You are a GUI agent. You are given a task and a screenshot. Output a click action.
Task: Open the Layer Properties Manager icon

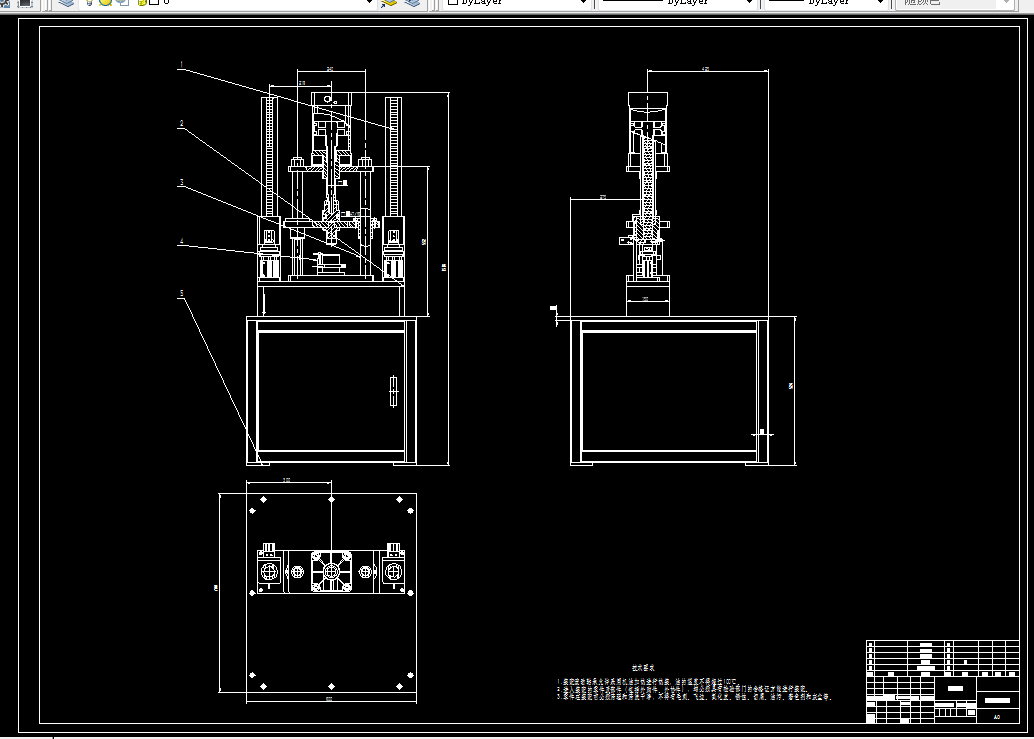tap(66, 3)
